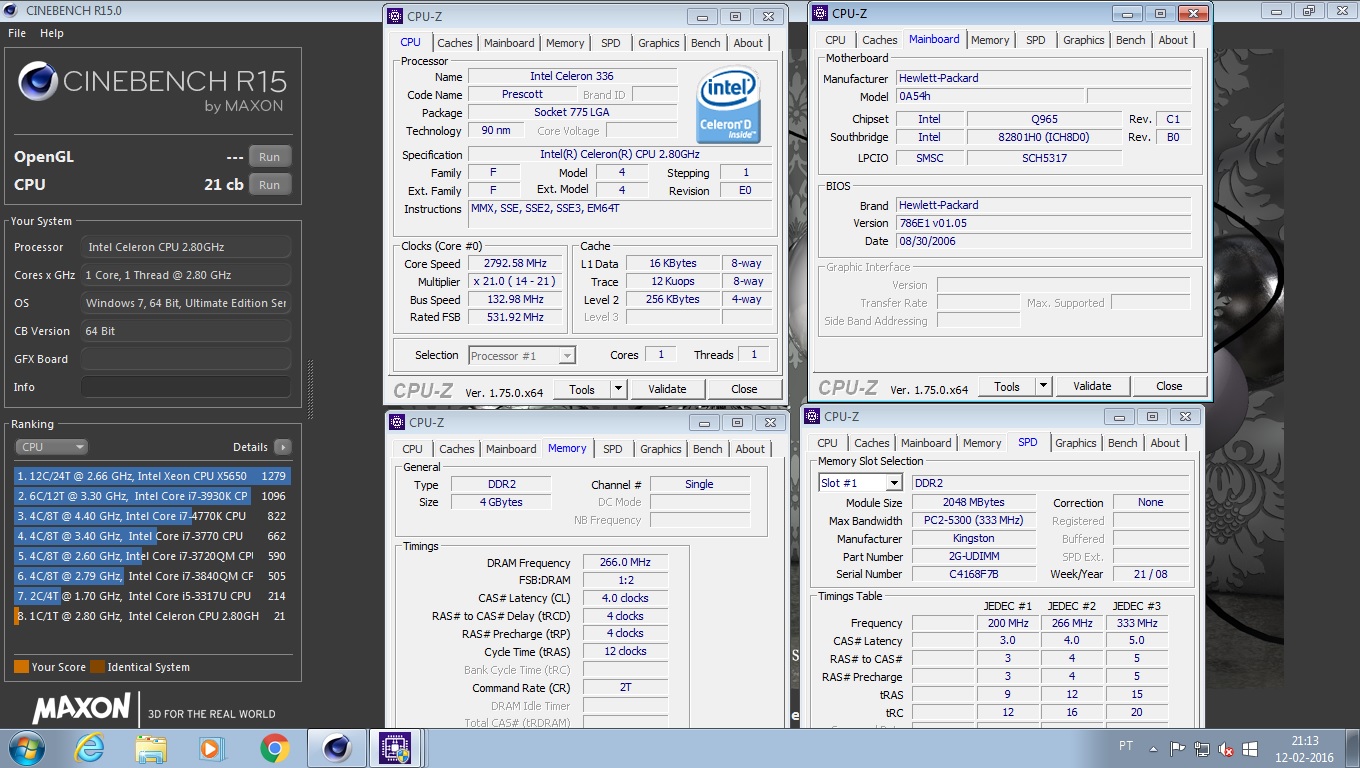Open the network status tray icon

(x=1201, y=749)
